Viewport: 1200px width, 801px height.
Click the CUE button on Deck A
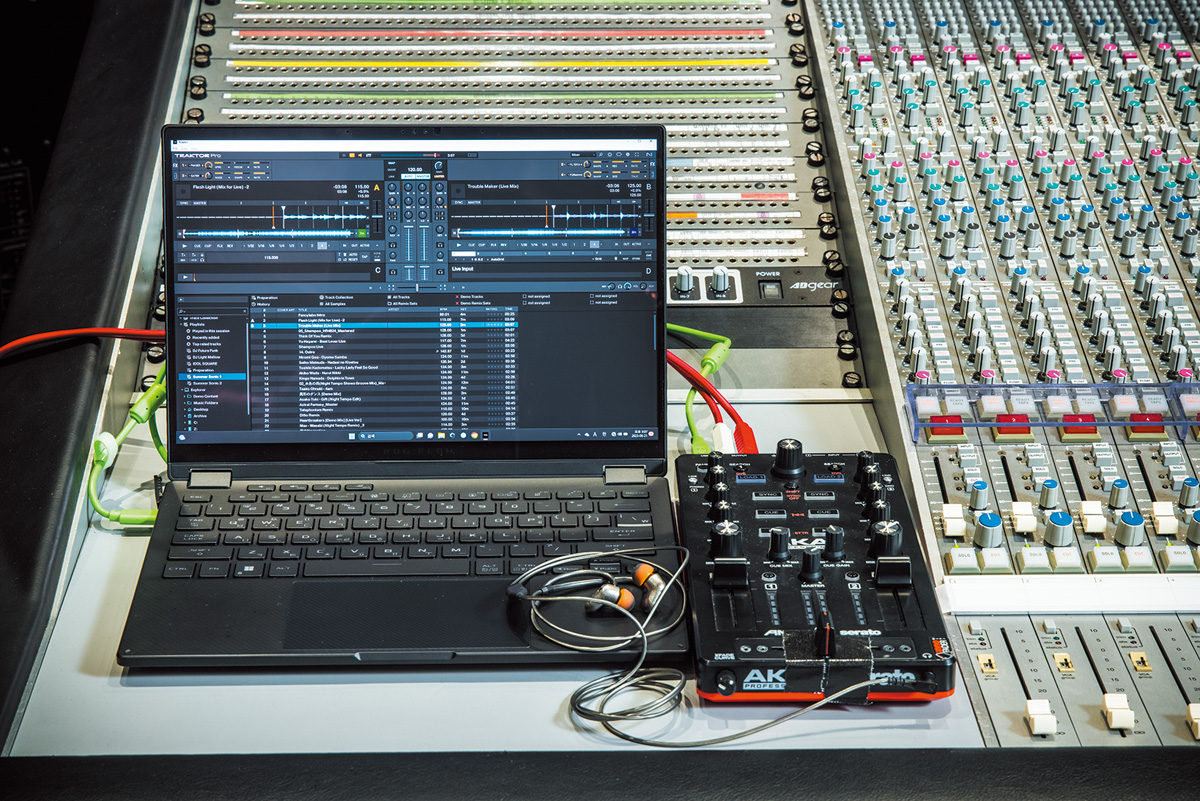[197, 246]
